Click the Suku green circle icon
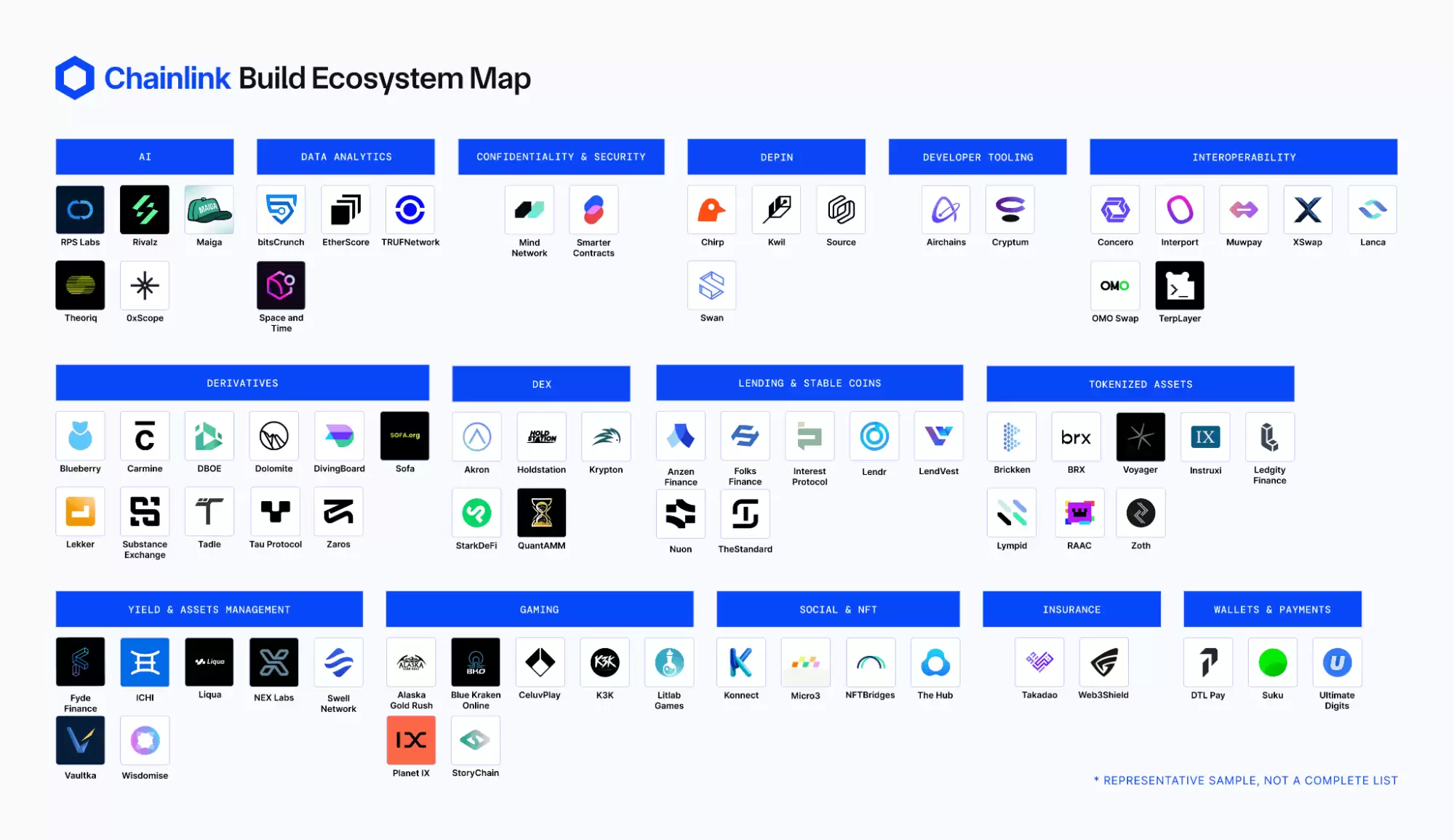The height and width of the screenshot is (840, 1454). [x=1272, y=663]
